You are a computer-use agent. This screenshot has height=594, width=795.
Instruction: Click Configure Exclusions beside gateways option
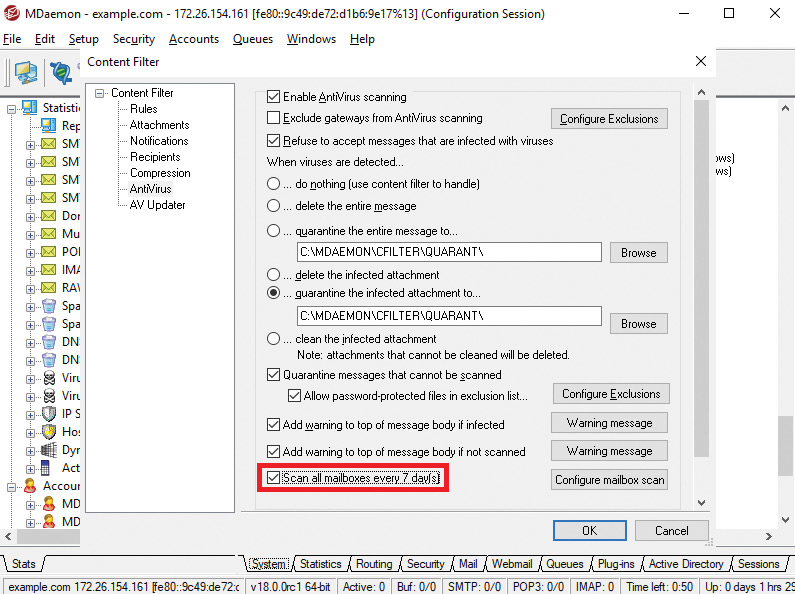(x=609, y=119)
